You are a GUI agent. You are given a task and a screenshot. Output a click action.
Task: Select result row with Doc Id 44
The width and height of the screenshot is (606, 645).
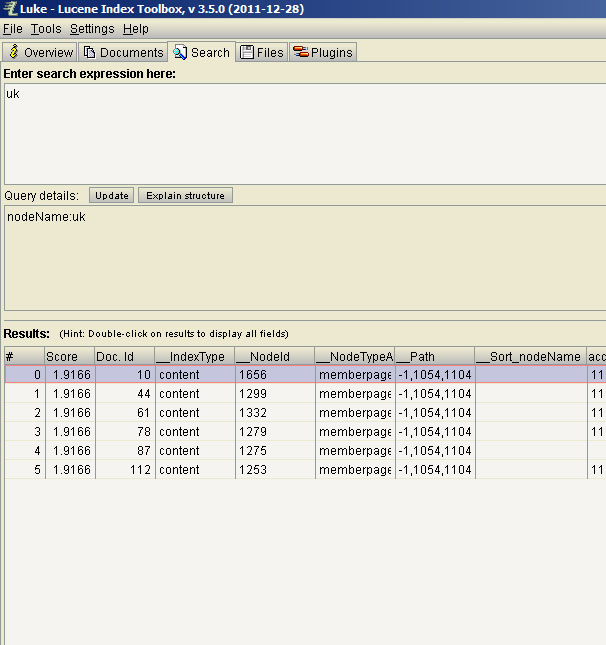[305, 393]
